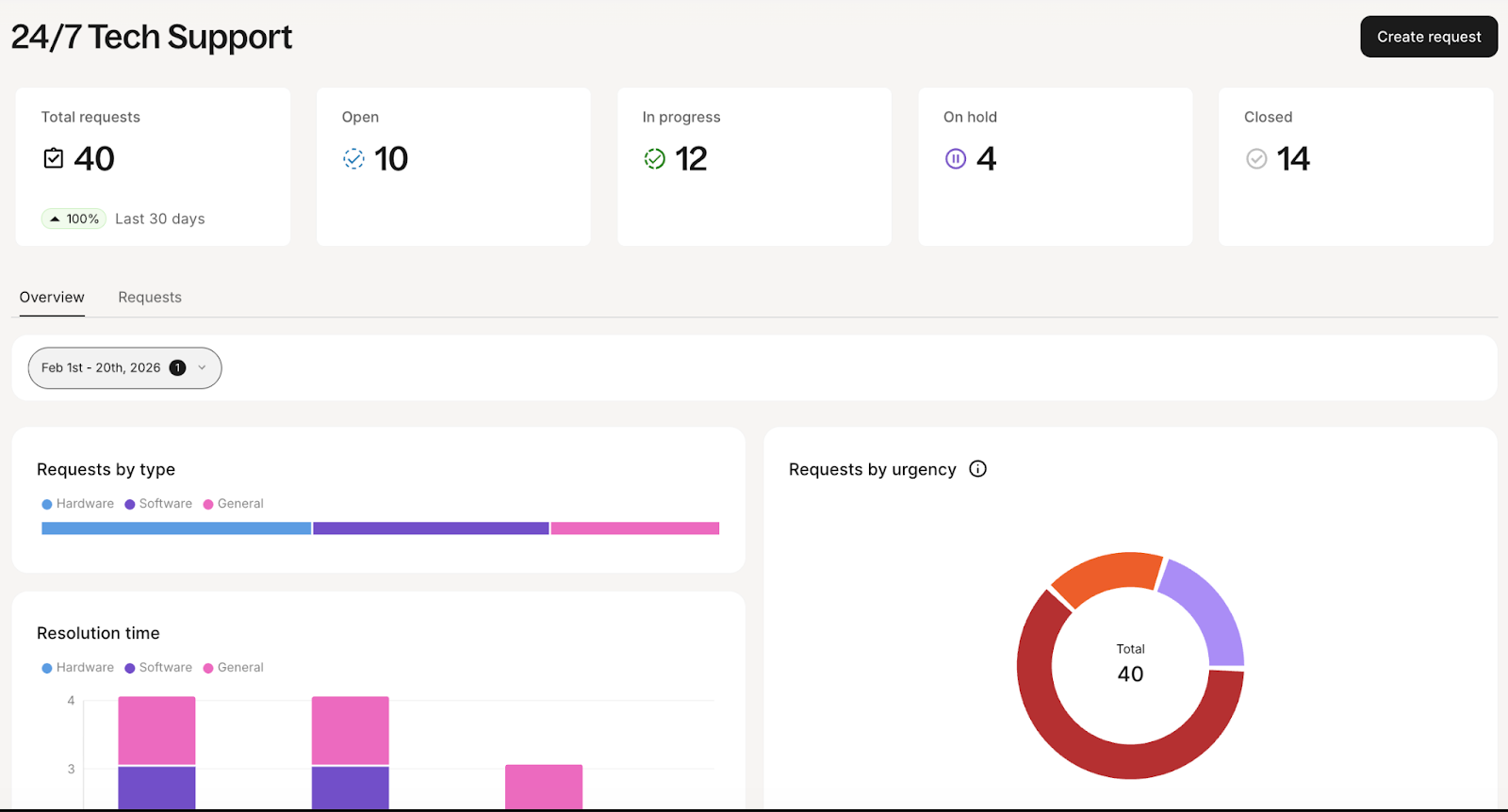Click the Create request button

[1428, 37]
